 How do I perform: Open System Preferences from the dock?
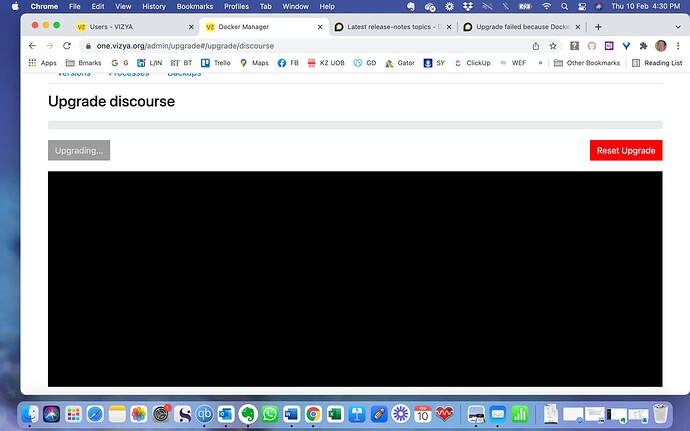[x=161, y=414]
